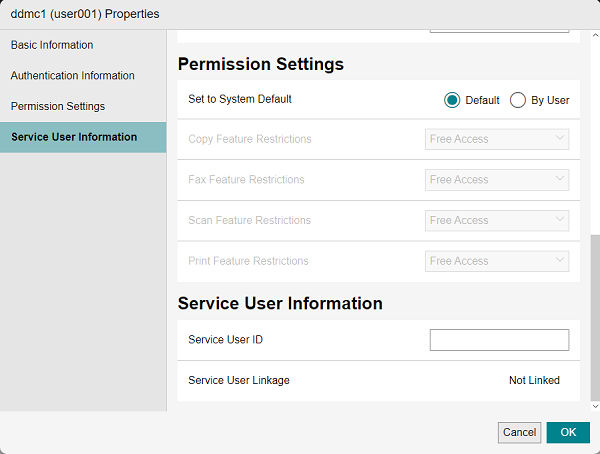This screenshot has height=454, width=600.
Task: Click the Set to System Default label
Action: (x=240, y=99)
